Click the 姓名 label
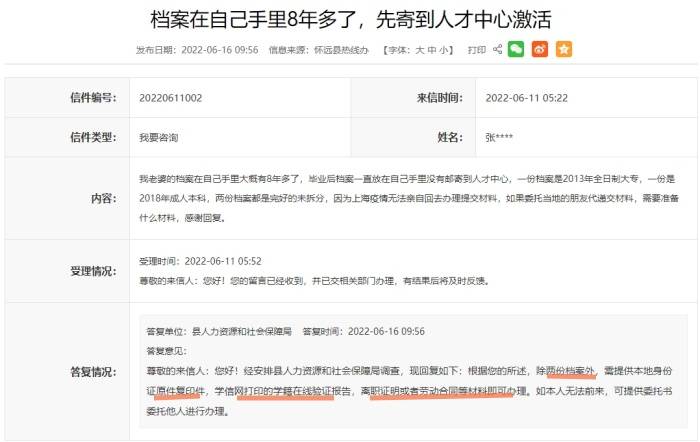 pos(450,137)
